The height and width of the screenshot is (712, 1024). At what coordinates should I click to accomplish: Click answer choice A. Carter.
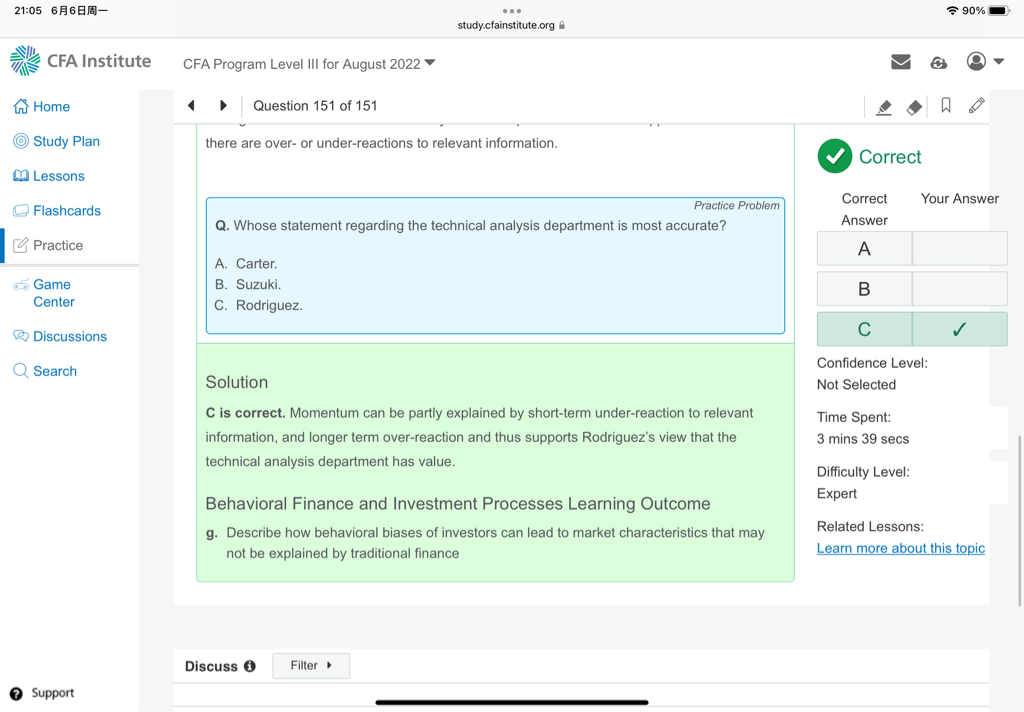pos(246,264)
